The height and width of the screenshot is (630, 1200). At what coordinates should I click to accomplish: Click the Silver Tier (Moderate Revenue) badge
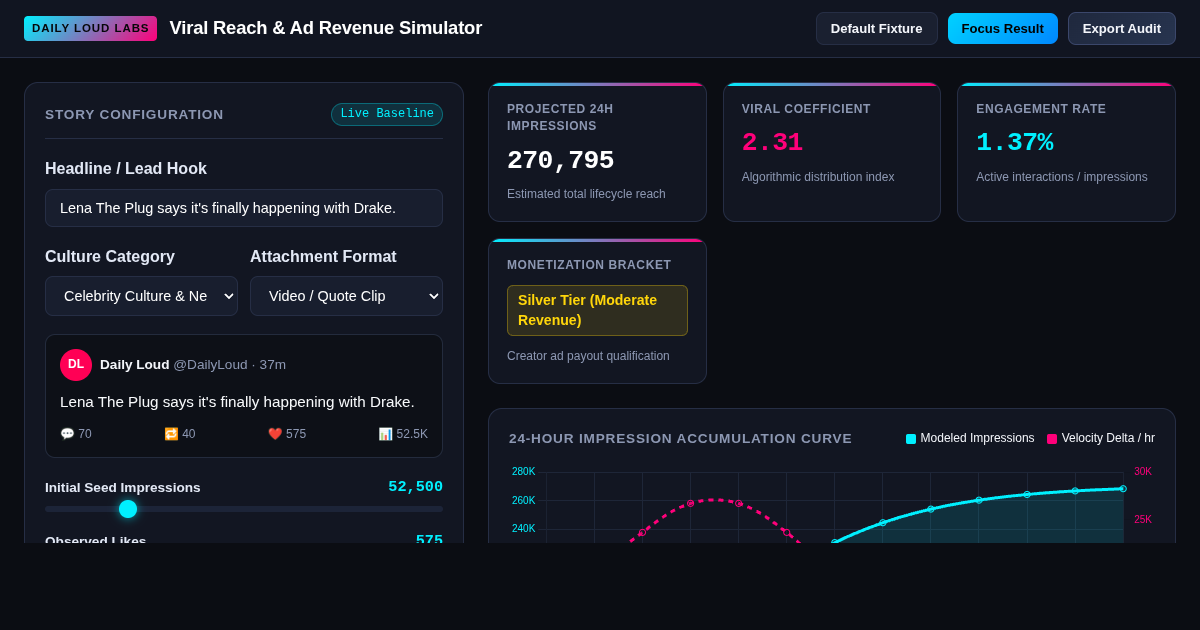(x=597, y=310)
